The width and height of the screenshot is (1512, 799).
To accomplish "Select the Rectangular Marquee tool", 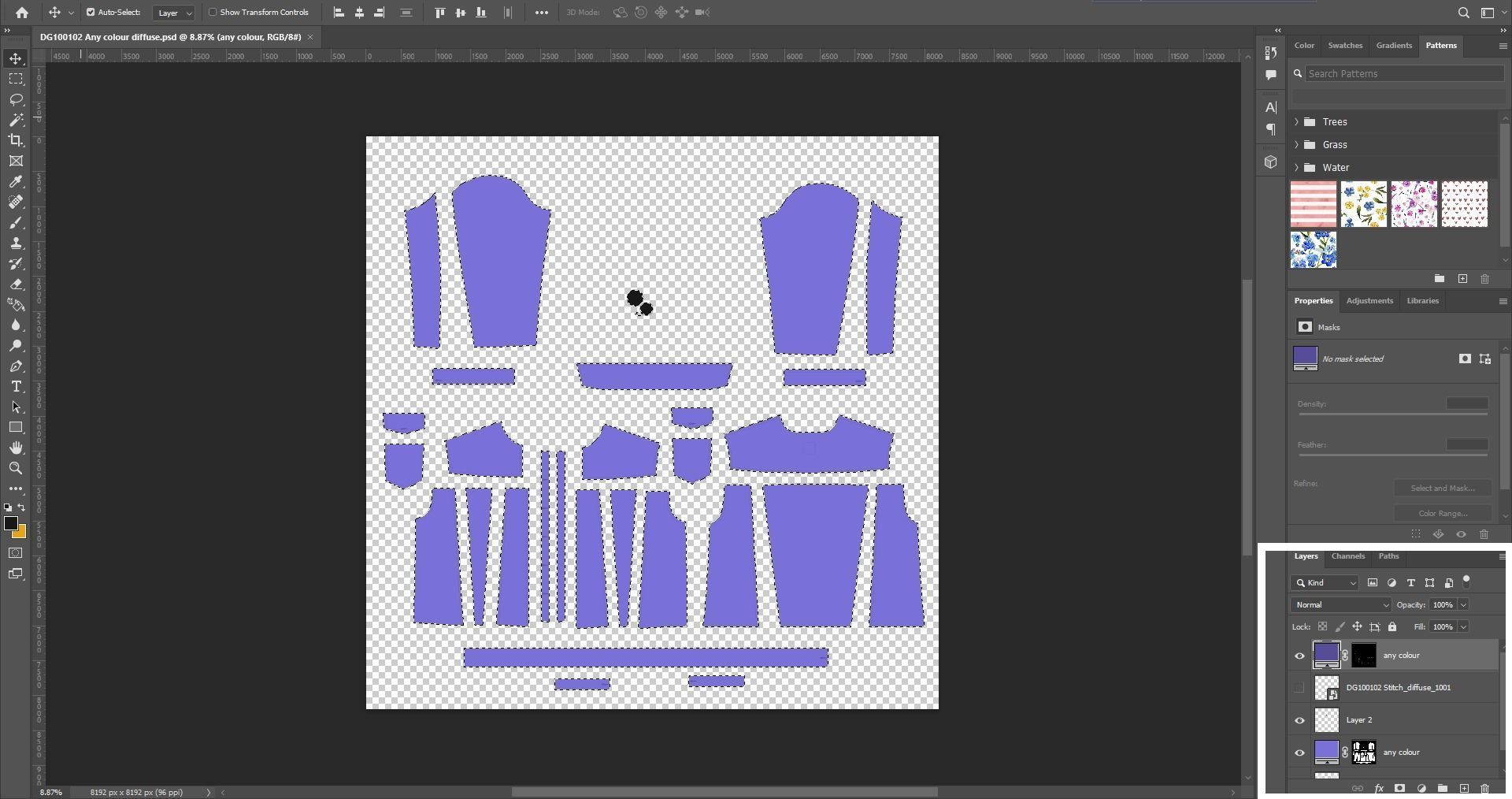I will (x=16, y=79).
